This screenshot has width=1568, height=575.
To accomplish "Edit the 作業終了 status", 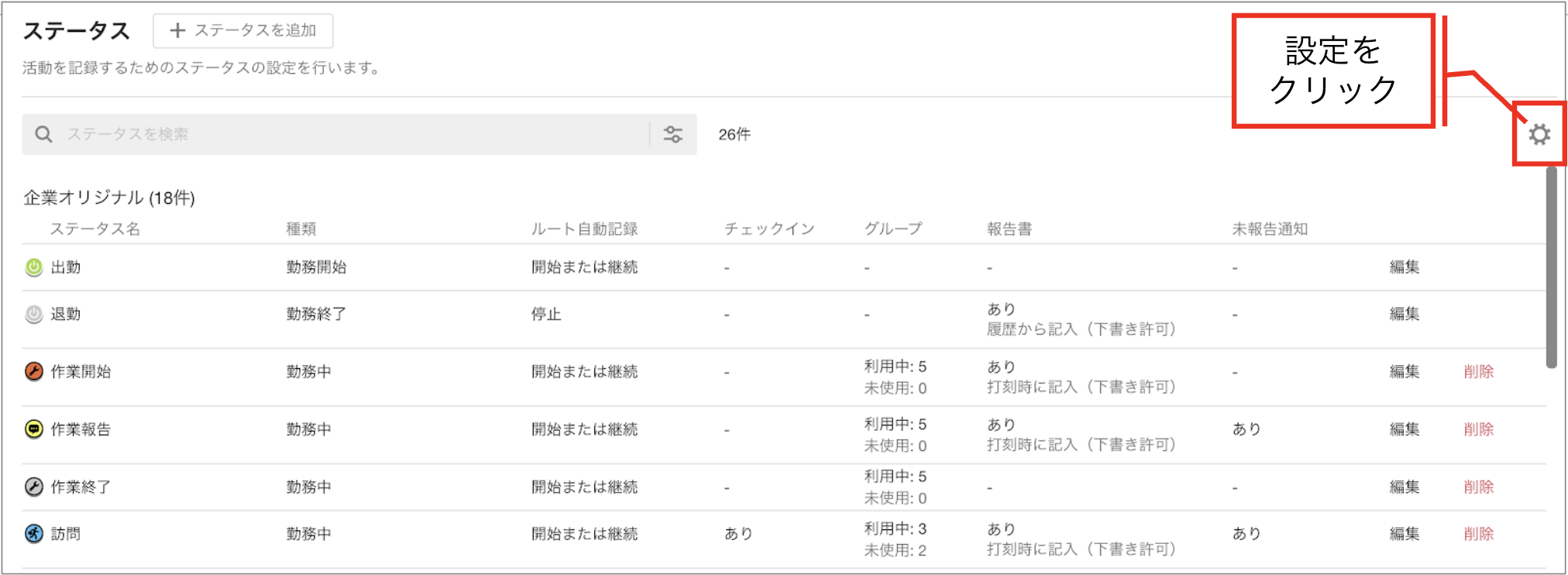I will pyautogui.click(x=1404, y=487).
